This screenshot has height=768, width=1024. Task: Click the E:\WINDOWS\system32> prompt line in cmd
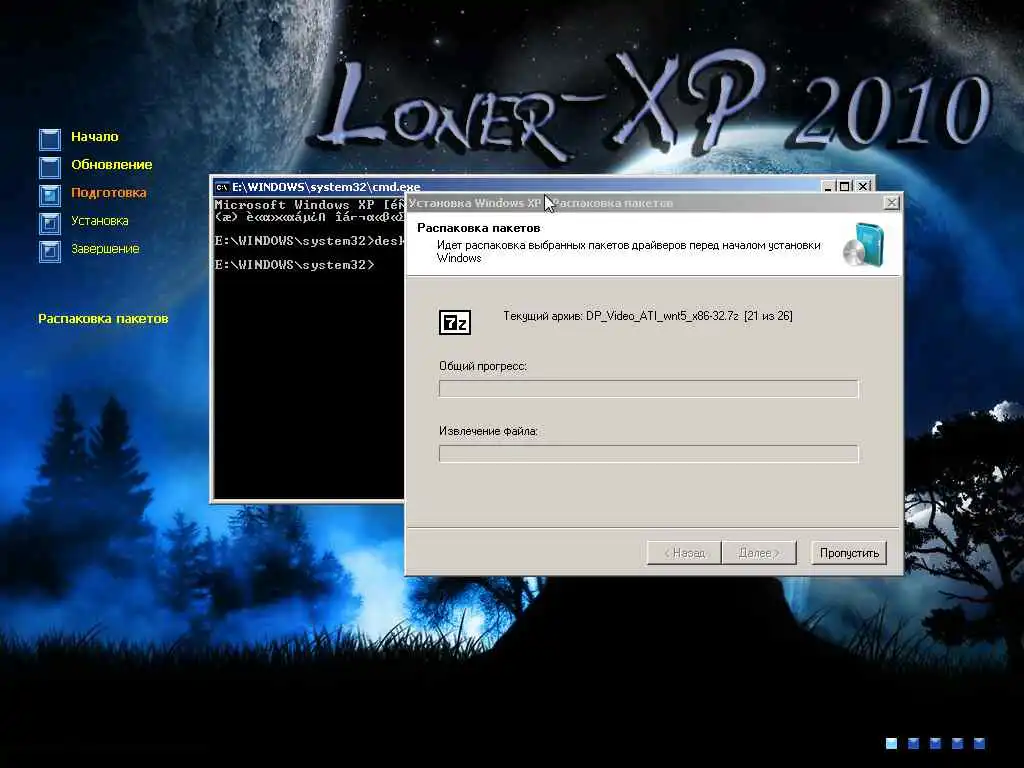[295, 264]
